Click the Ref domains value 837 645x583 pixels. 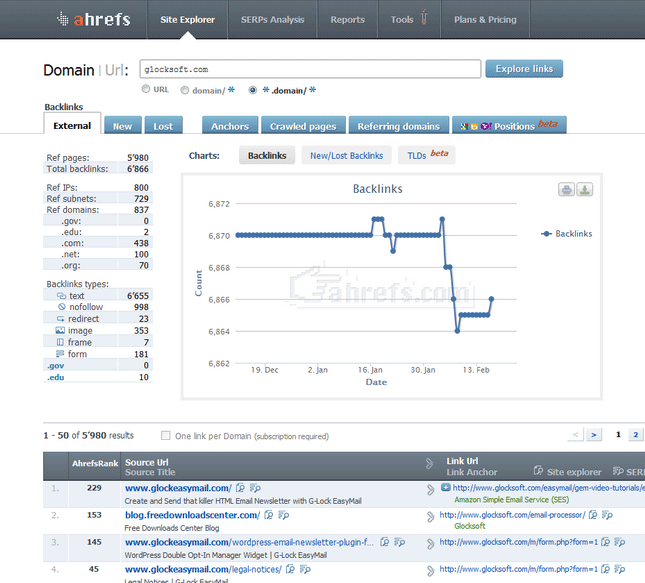point(141,210)
